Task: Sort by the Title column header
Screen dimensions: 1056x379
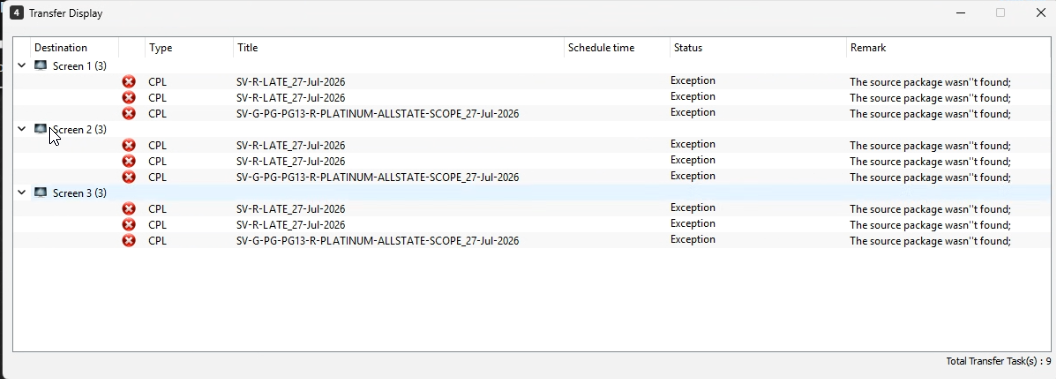Action: click(399, 48)
